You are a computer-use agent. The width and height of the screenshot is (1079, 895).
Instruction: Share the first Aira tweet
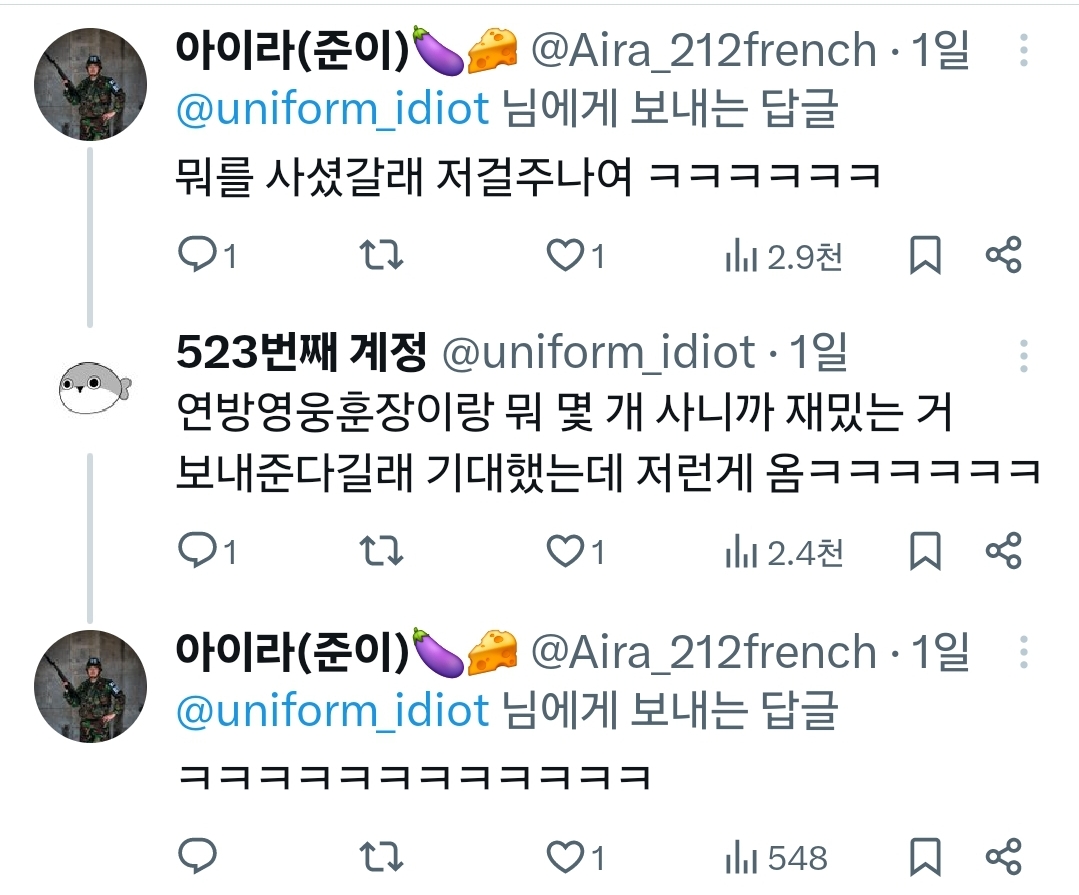[x=1003, y=255]
